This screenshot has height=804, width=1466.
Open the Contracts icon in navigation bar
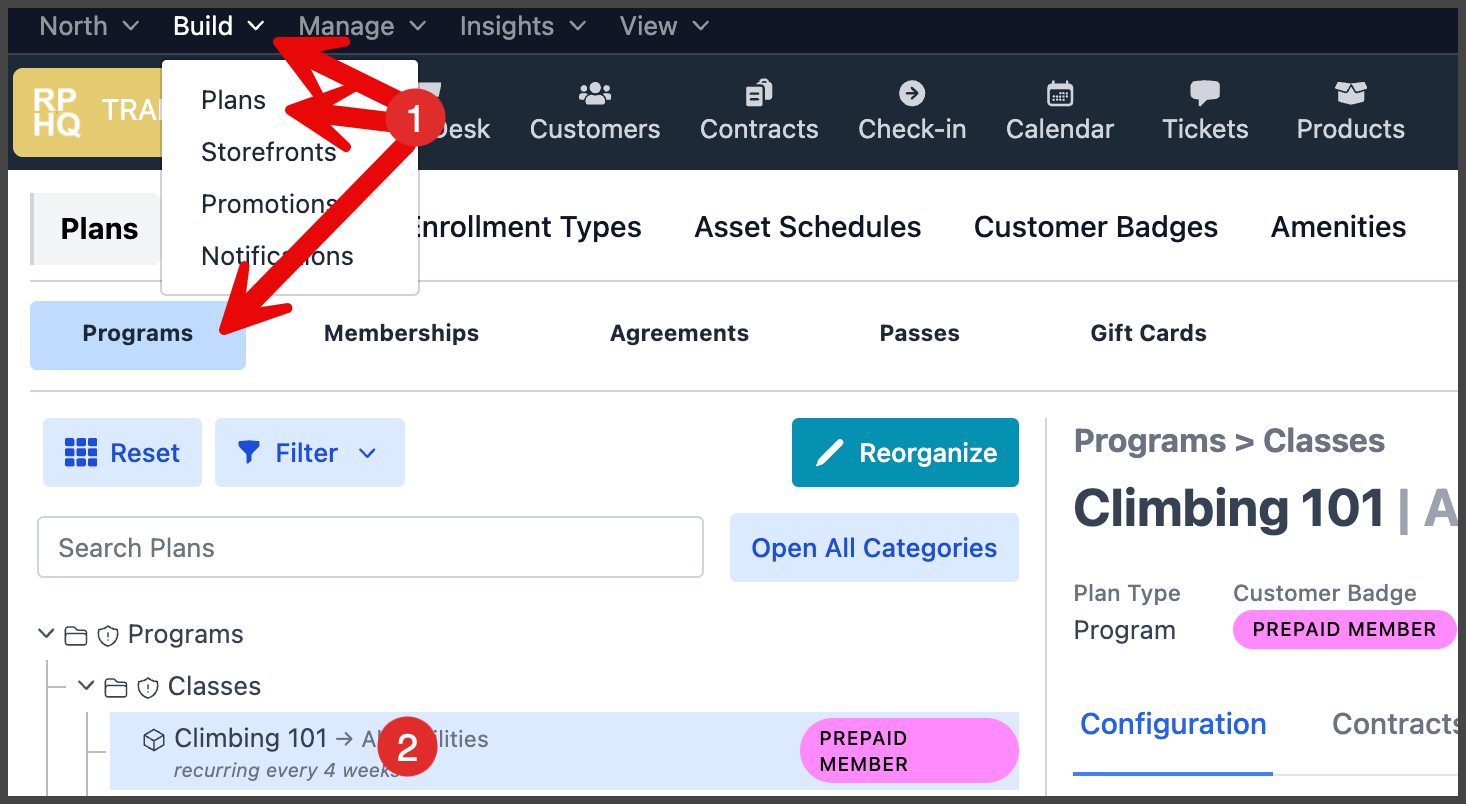(x=759, y=94)
